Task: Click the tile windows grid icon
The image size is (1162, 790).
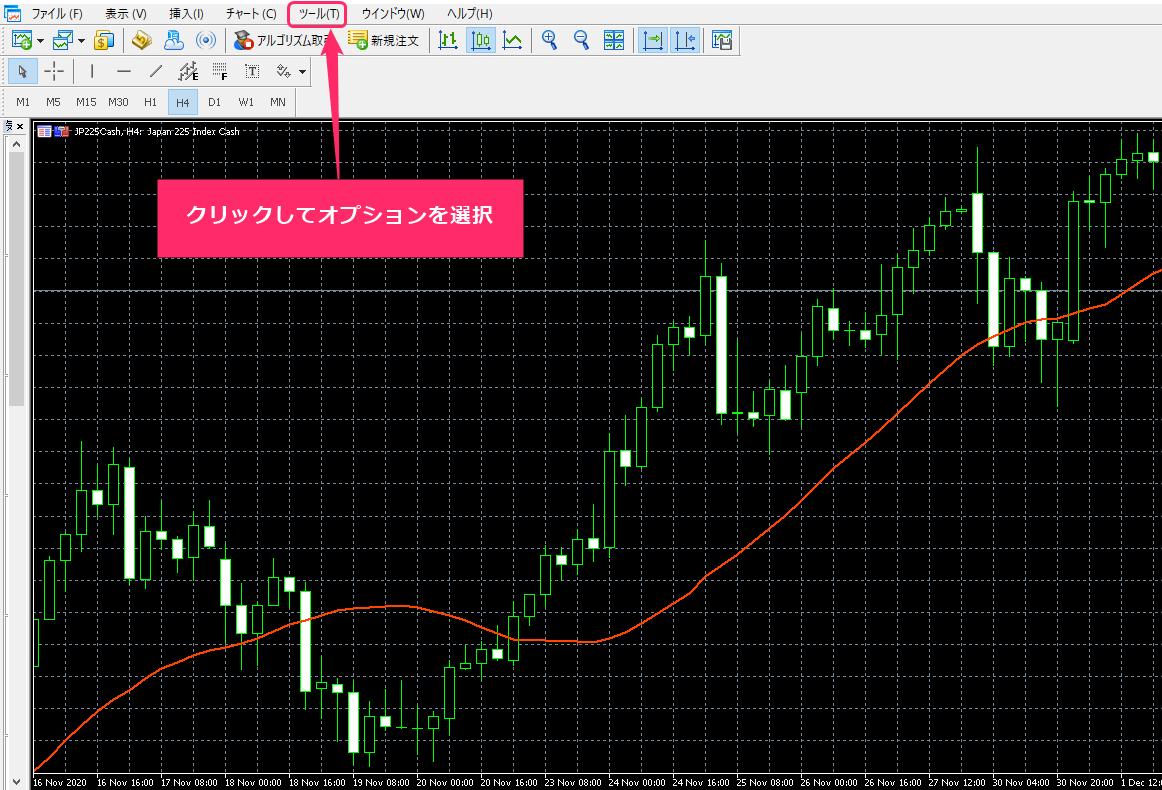Action: point(614,41)
